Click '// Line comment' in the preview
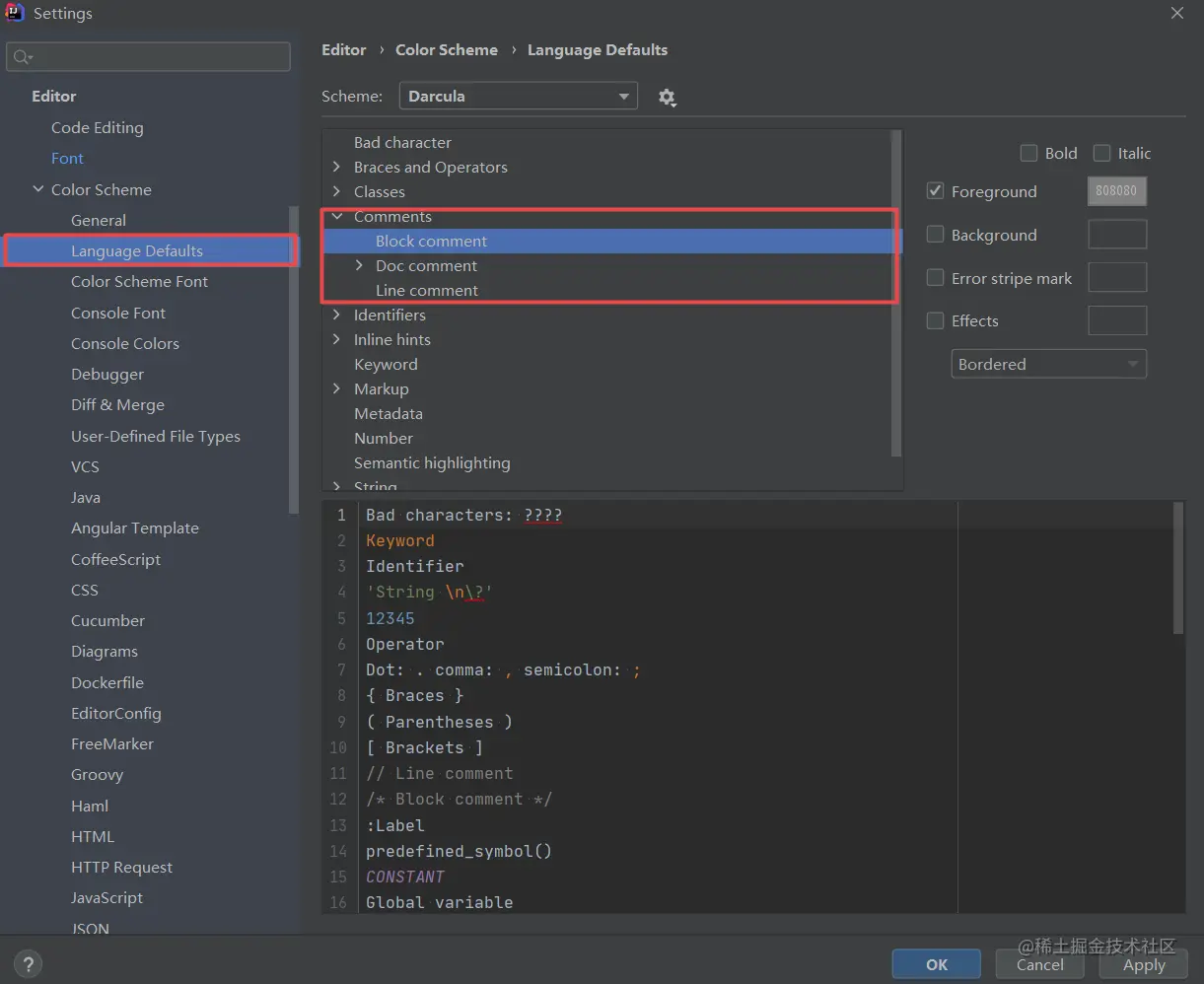1204x984 pixels. (x=440, y=773)
